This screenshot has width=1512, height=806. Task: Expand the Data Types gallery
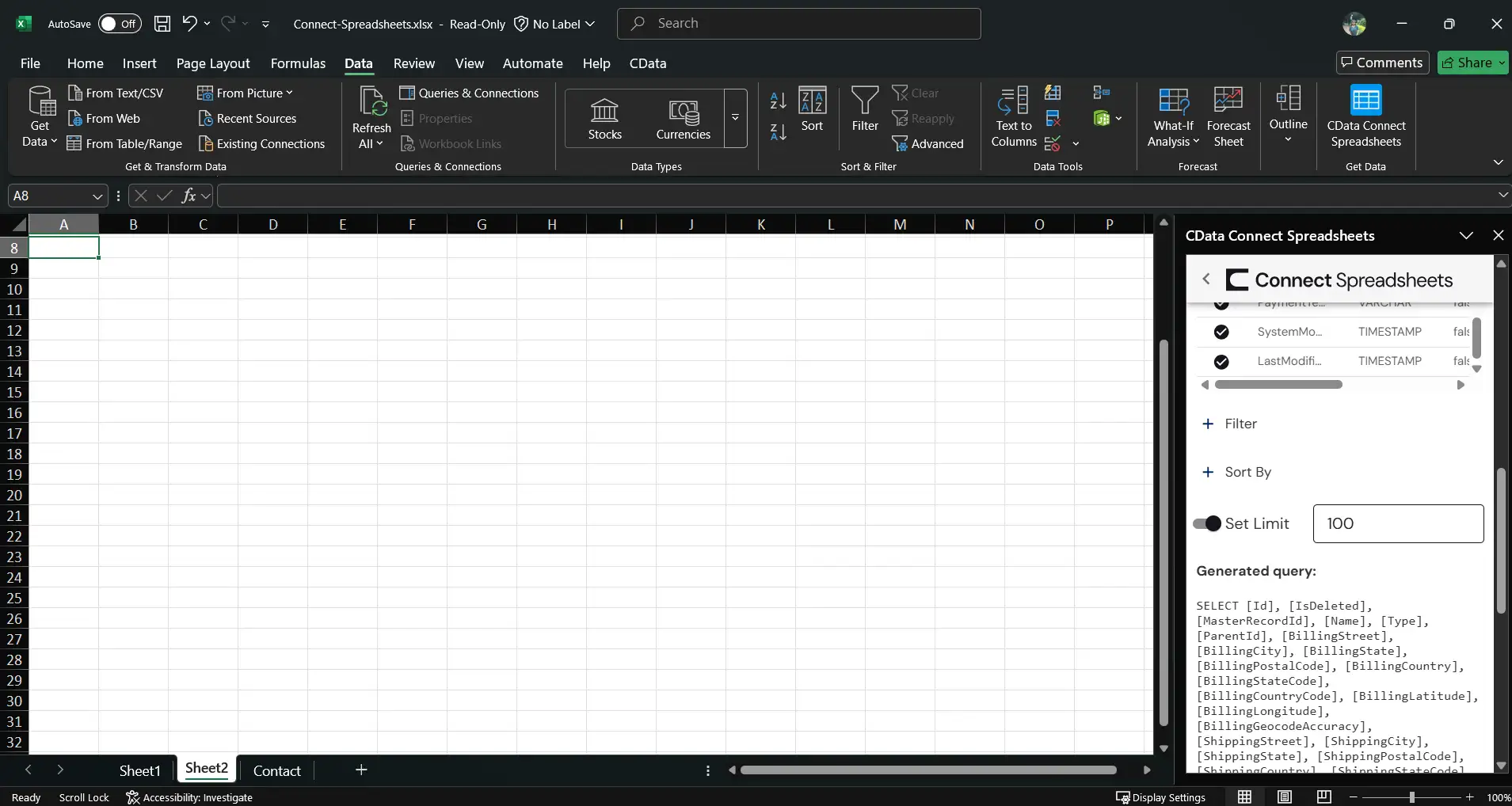click(x=735, y=118)
